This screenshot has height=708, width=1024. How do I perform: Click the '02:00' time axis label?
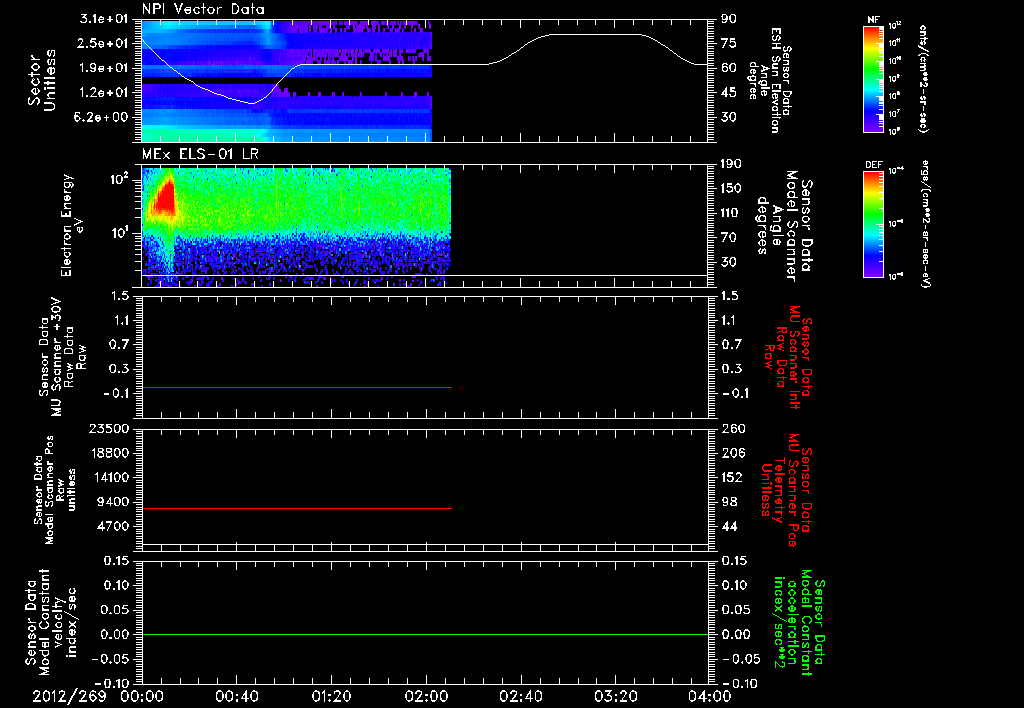426,696
